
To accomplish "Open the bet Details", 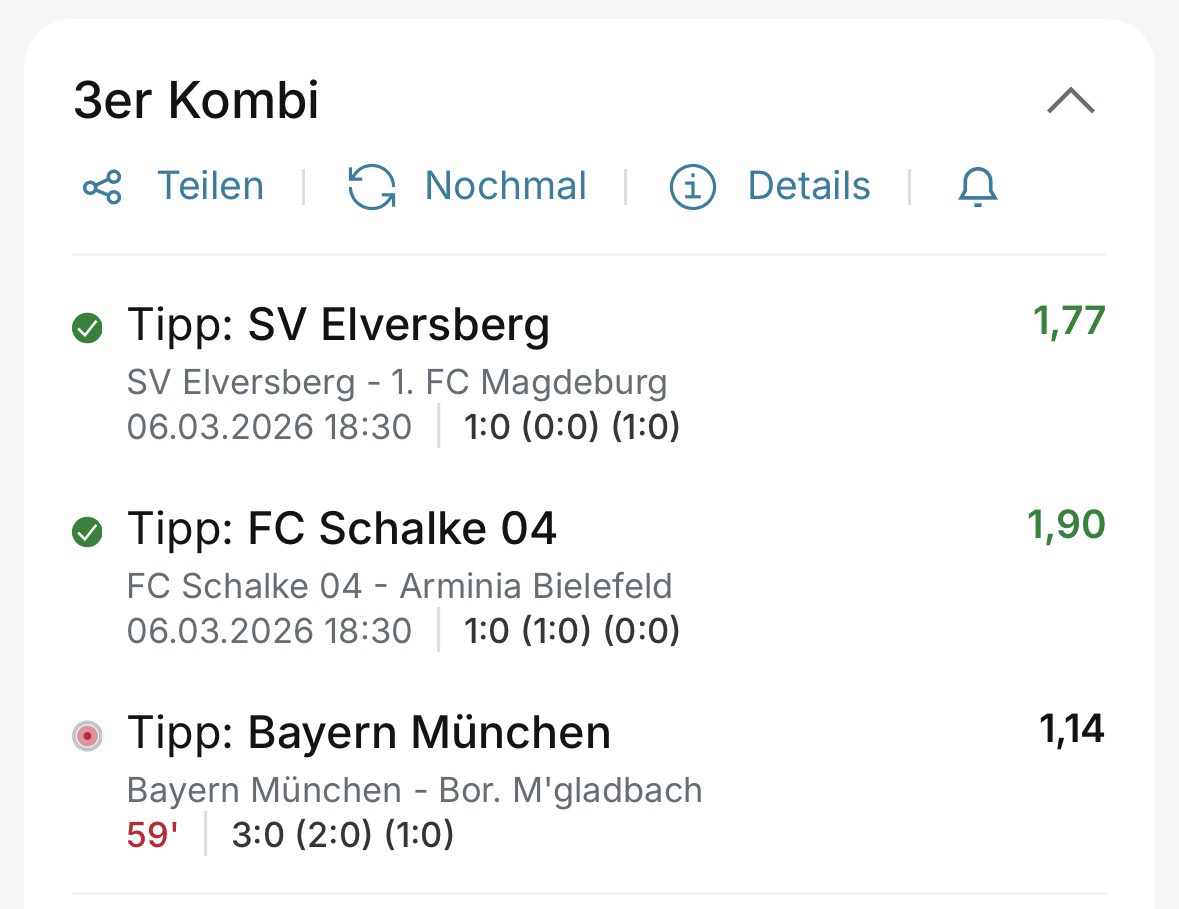I will (808, 187).
